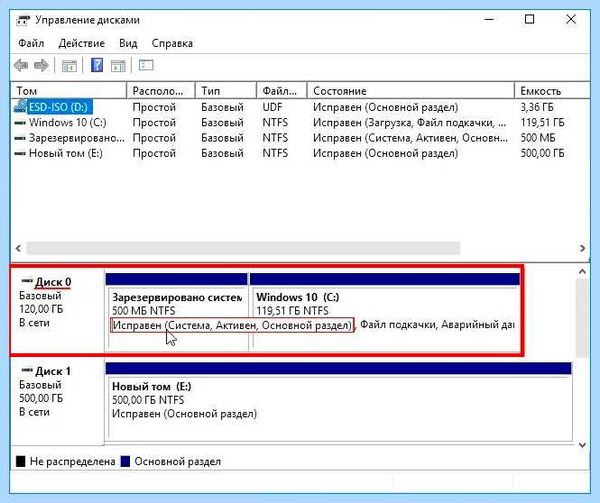Click the Disk Management title bar icon
The image size is (600, 503).
(23, 20)
